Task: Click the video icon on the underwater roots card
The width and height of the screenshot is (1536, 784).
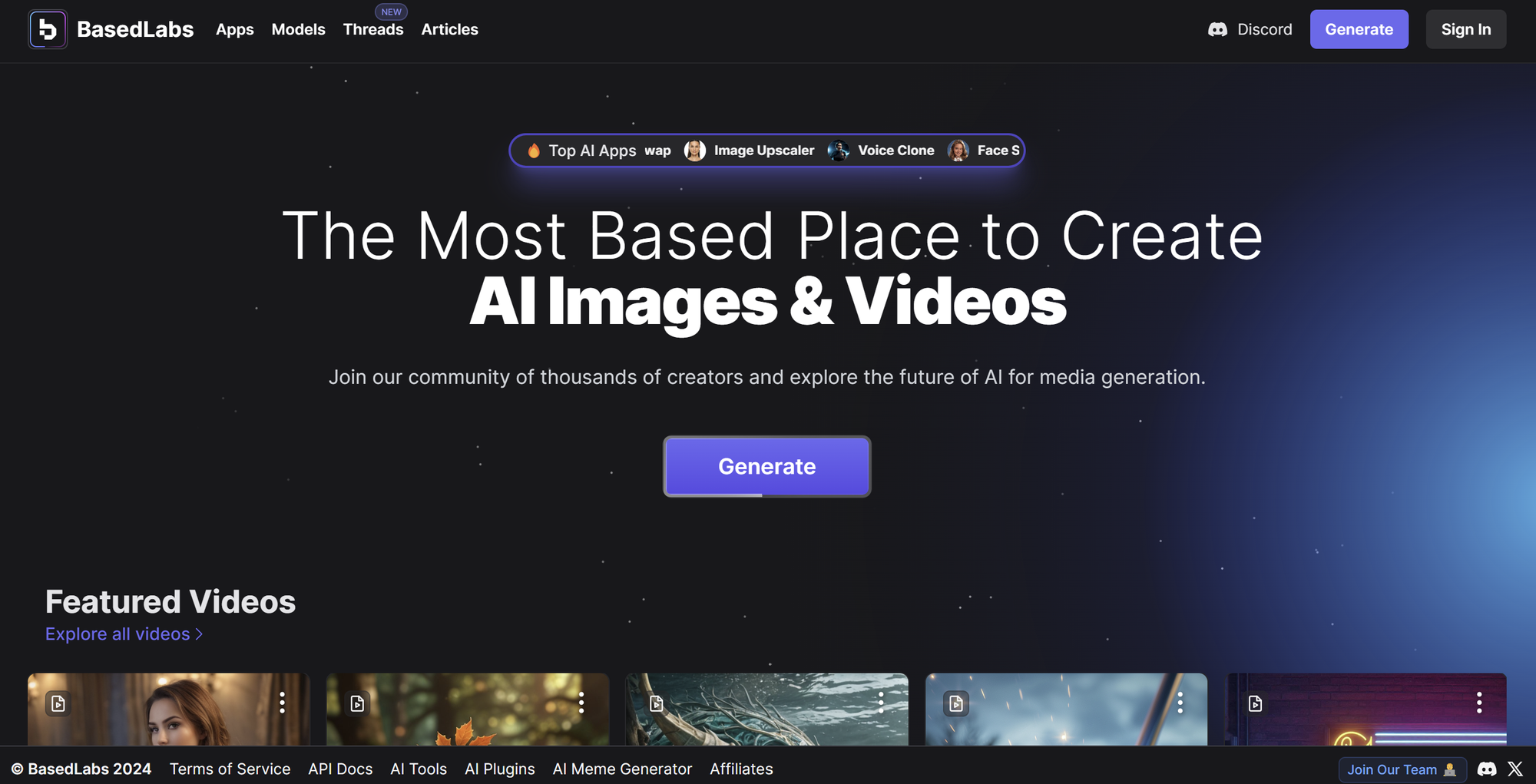Action: coord(657,703)
